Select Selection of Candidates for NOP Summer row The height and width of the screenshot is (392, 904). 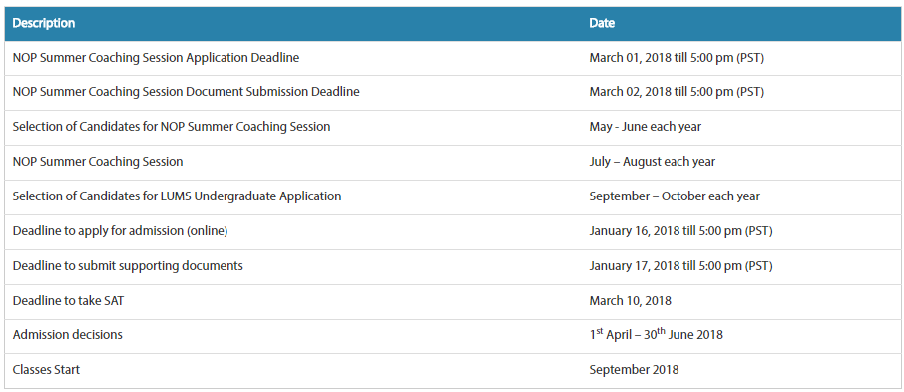(x=452, y=127)
